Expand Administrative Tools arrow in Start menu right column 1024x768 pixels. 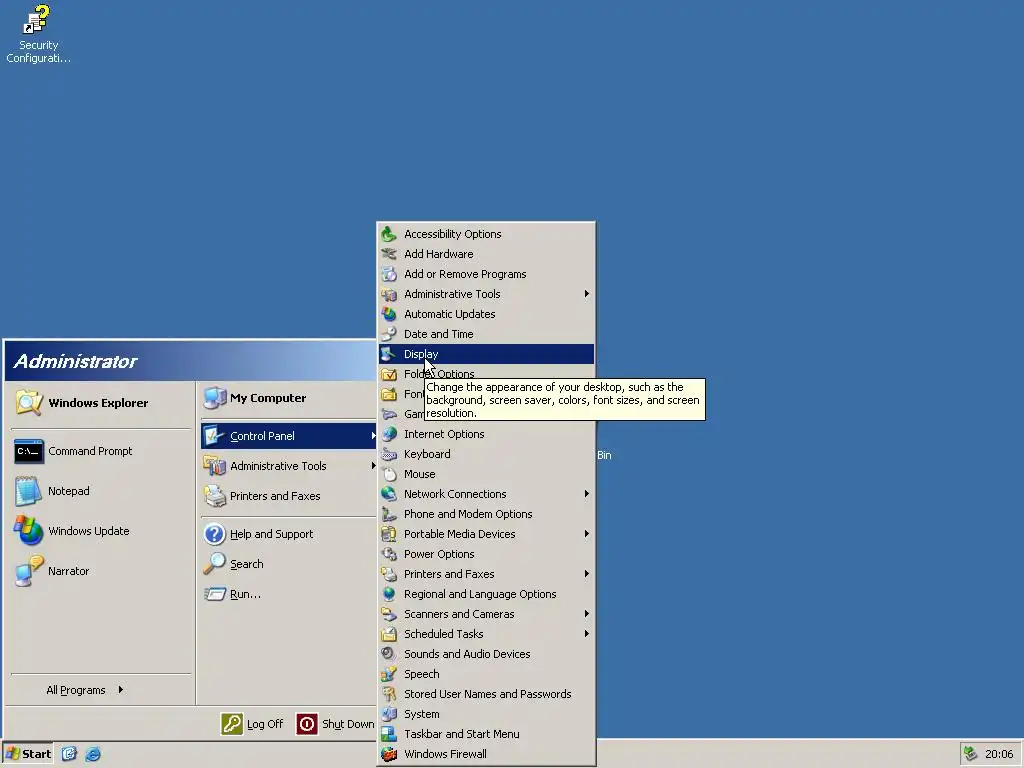click(x=373, y=466)
